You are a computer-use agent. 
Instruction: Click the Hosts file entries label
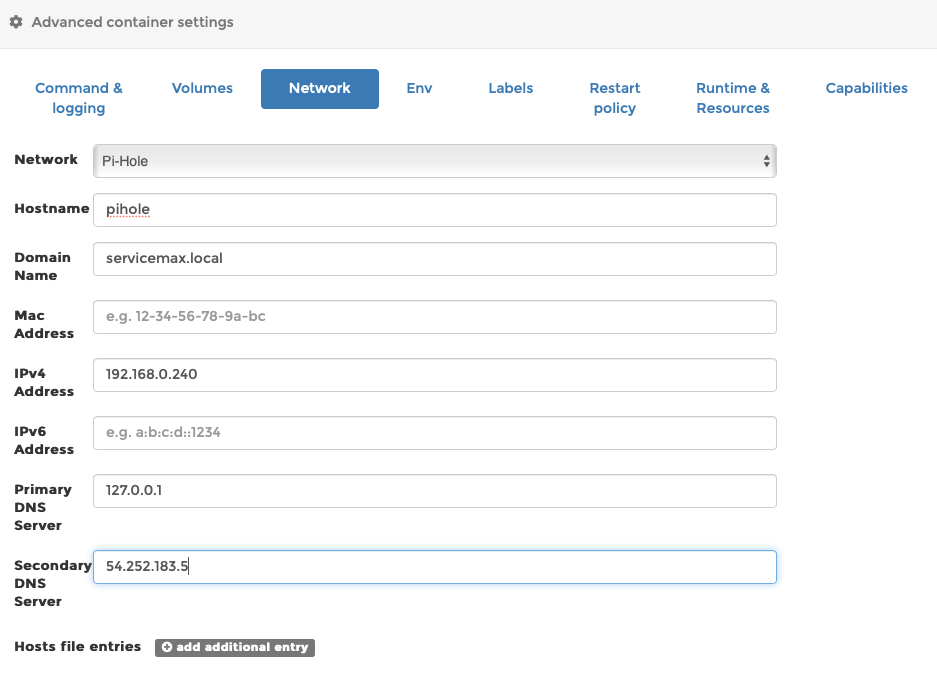(x=78, y=647)
